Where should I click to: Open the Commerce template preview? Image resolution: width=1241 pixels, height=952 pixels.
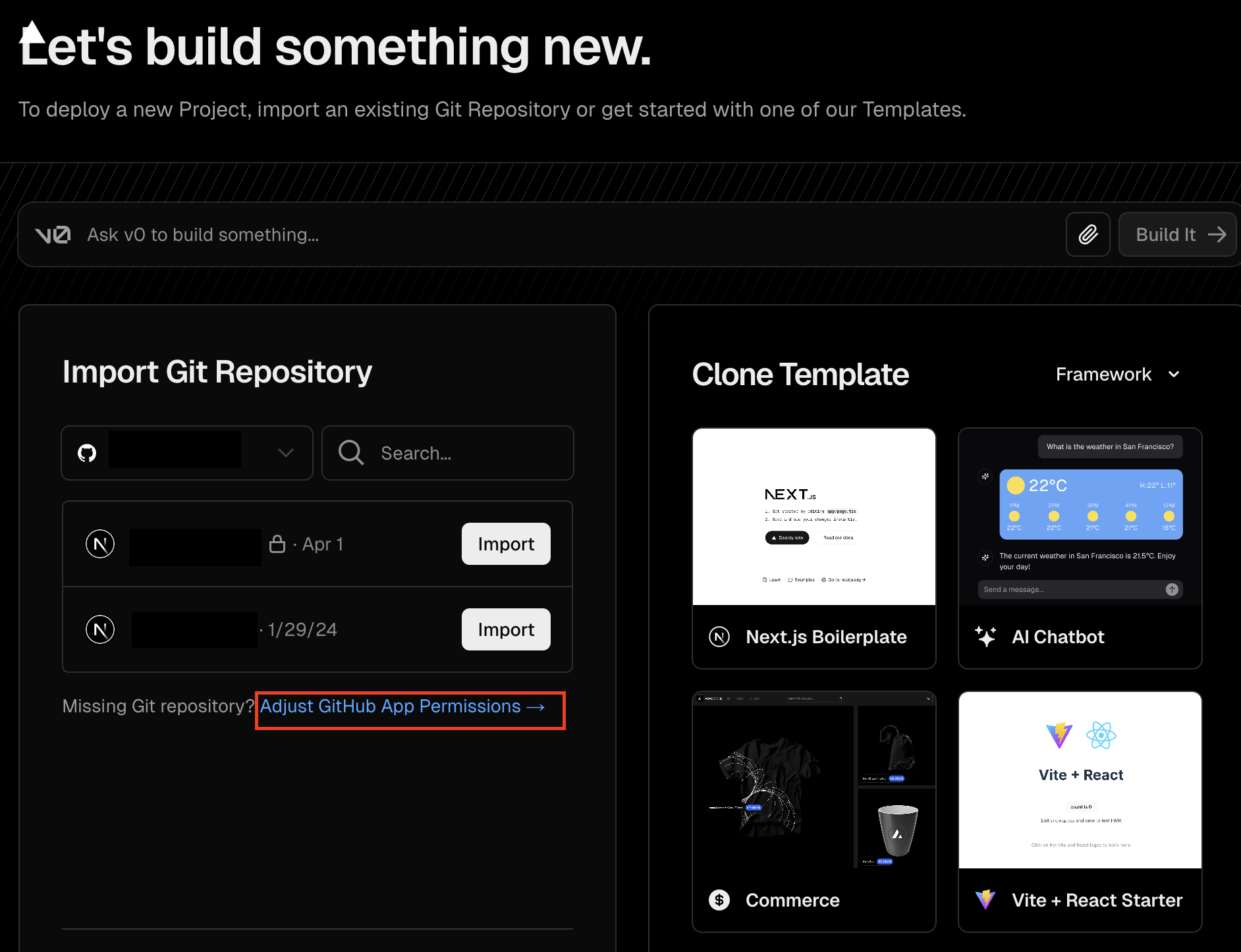tap(814, 780)
